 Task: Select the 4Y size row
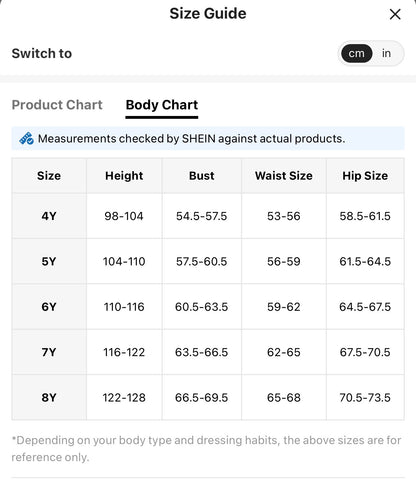point(208,216)
